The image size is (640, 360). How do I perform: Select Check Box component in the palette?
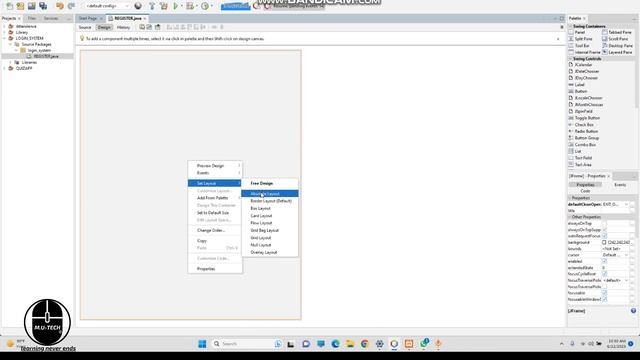click(x=581, y=125)
